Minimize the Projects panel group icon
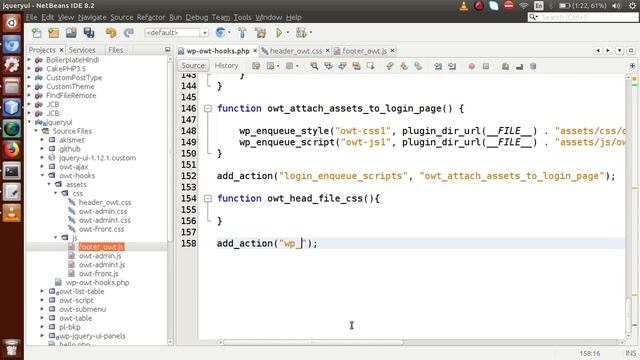 click(167, 49)
